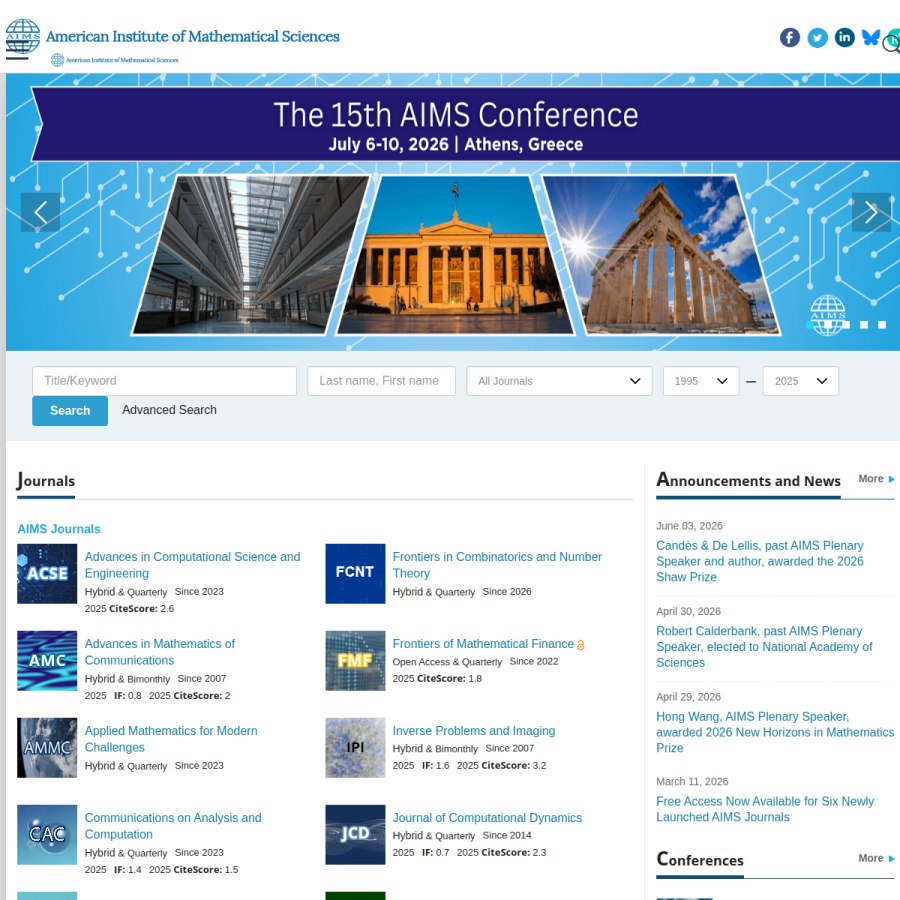
Task: Show previous carousel slide arrow
Action: pos(40,212)
